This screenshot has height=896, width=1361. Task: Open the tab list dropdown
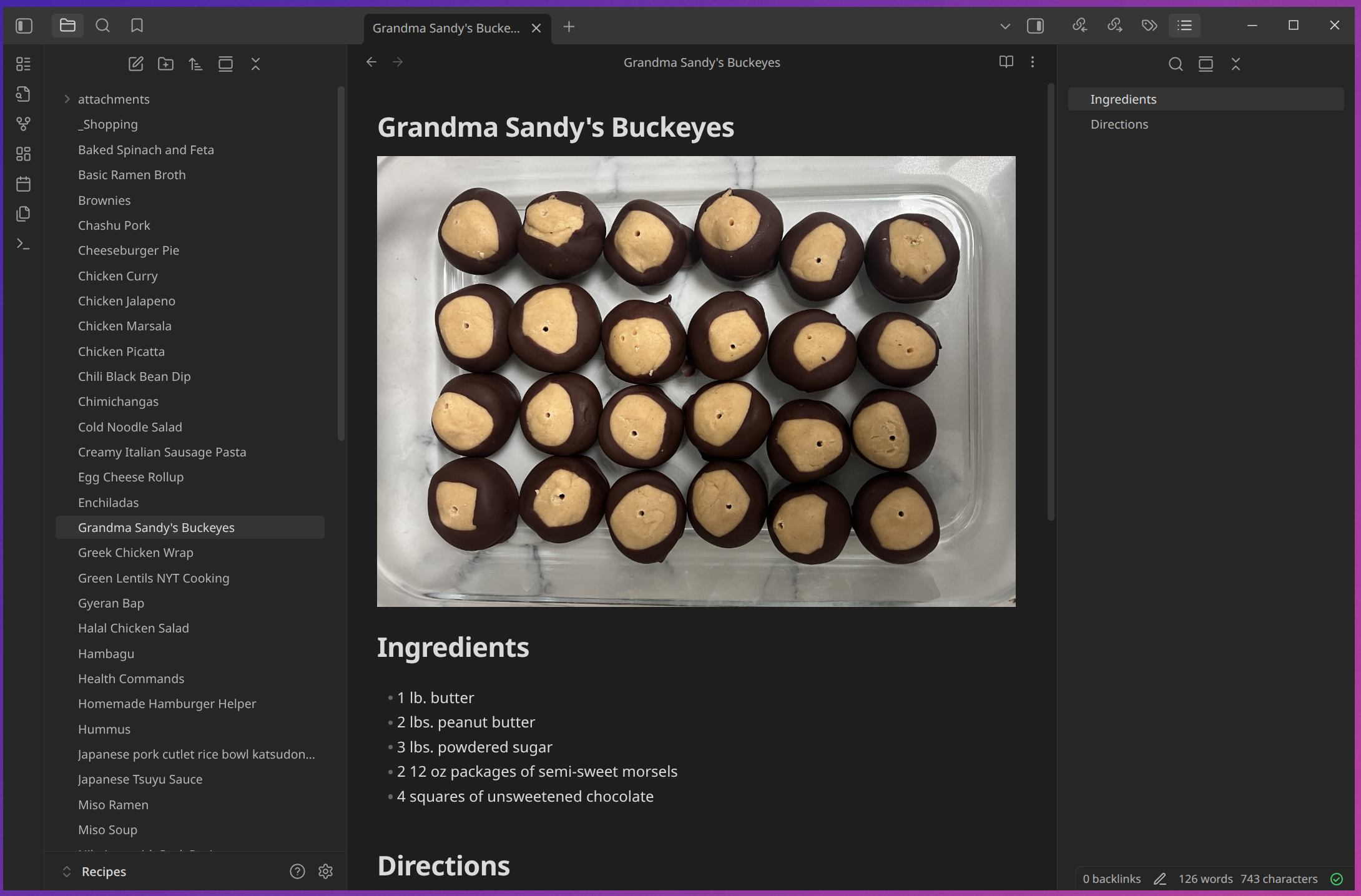(x=1005, y=26)
